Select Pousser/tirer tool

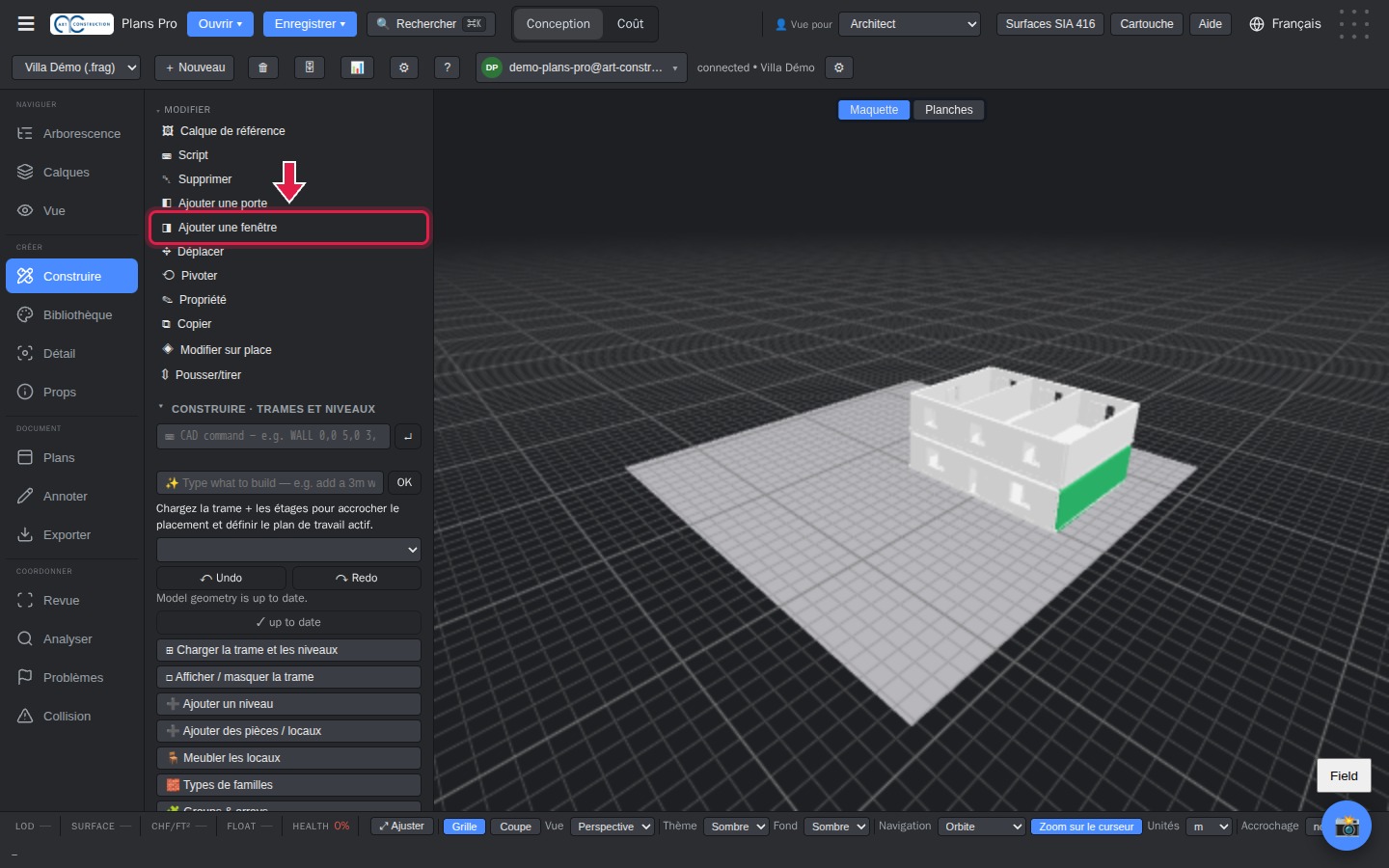(288, 375)
